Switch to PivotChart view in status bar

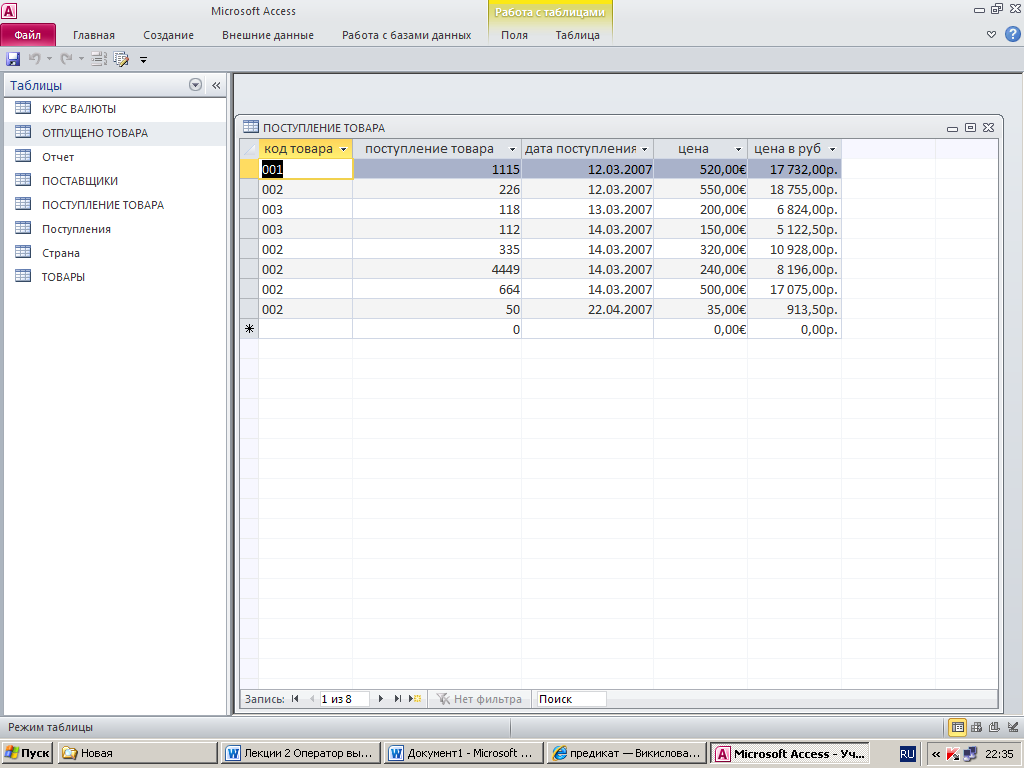994,727
